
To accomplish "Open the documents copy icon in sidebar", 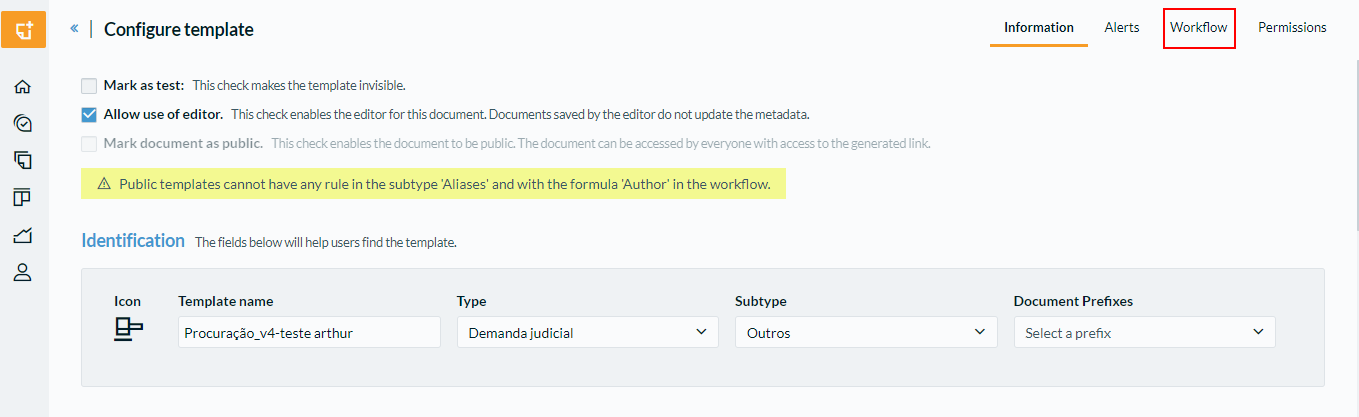I will pyautogui.click(x=23, y=160).
